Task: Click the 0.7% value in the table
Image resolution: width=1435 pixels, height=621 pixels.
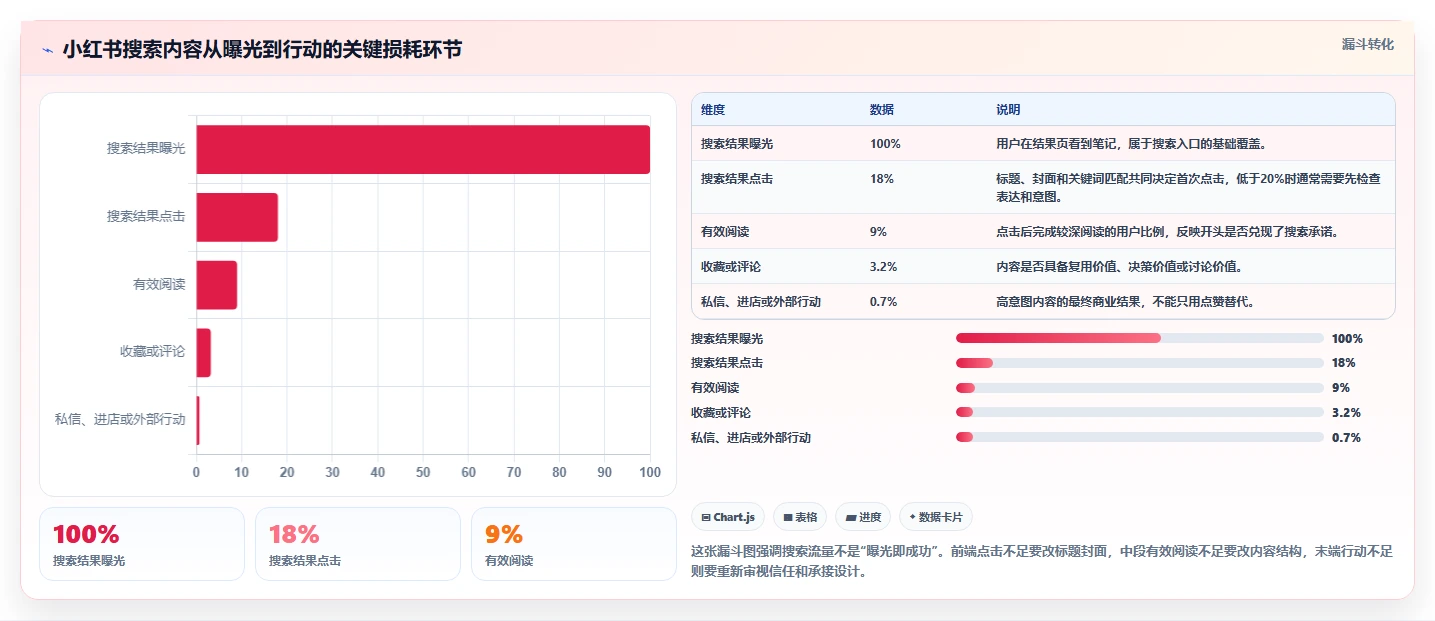Action: pos(883,302)
